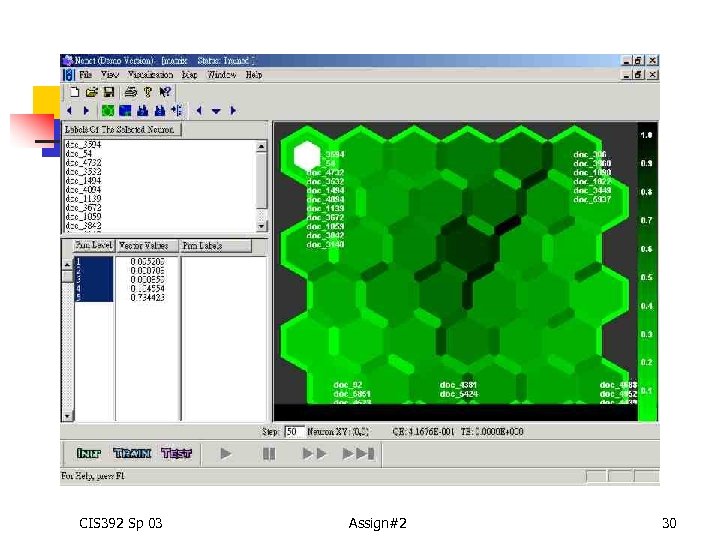Select the blue map view icon
Screen dimensions: 720x540
125,111
